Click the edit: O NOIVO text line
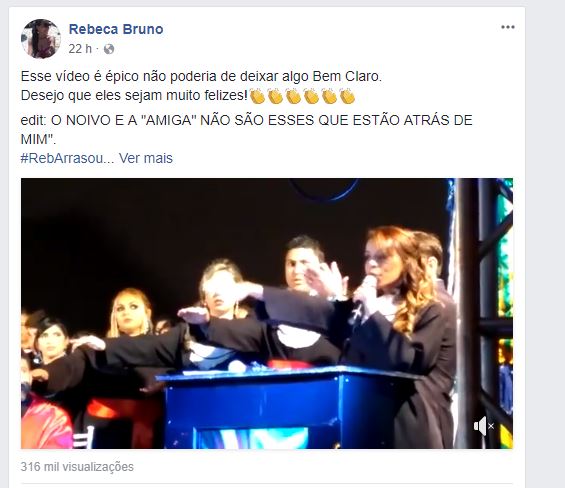Screen dimensions: 565x488 246,129
